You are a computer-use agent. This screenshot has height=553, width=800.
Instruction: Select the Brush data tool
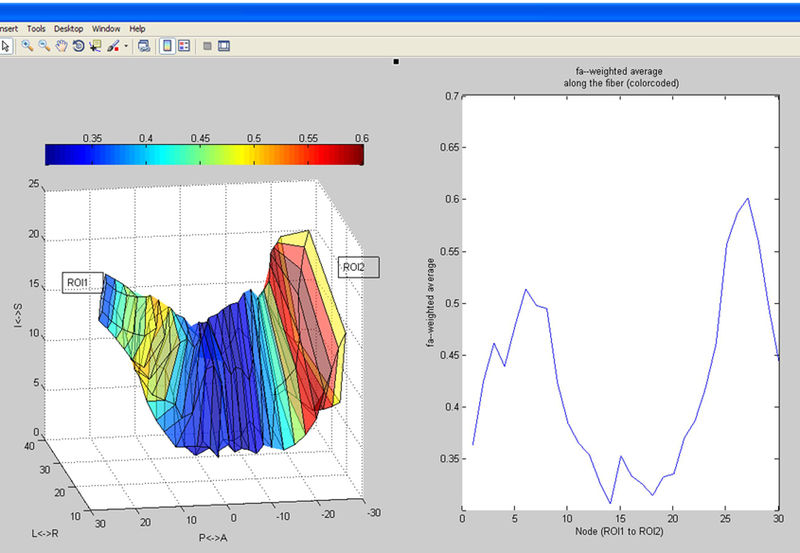[x=113, y=46]
